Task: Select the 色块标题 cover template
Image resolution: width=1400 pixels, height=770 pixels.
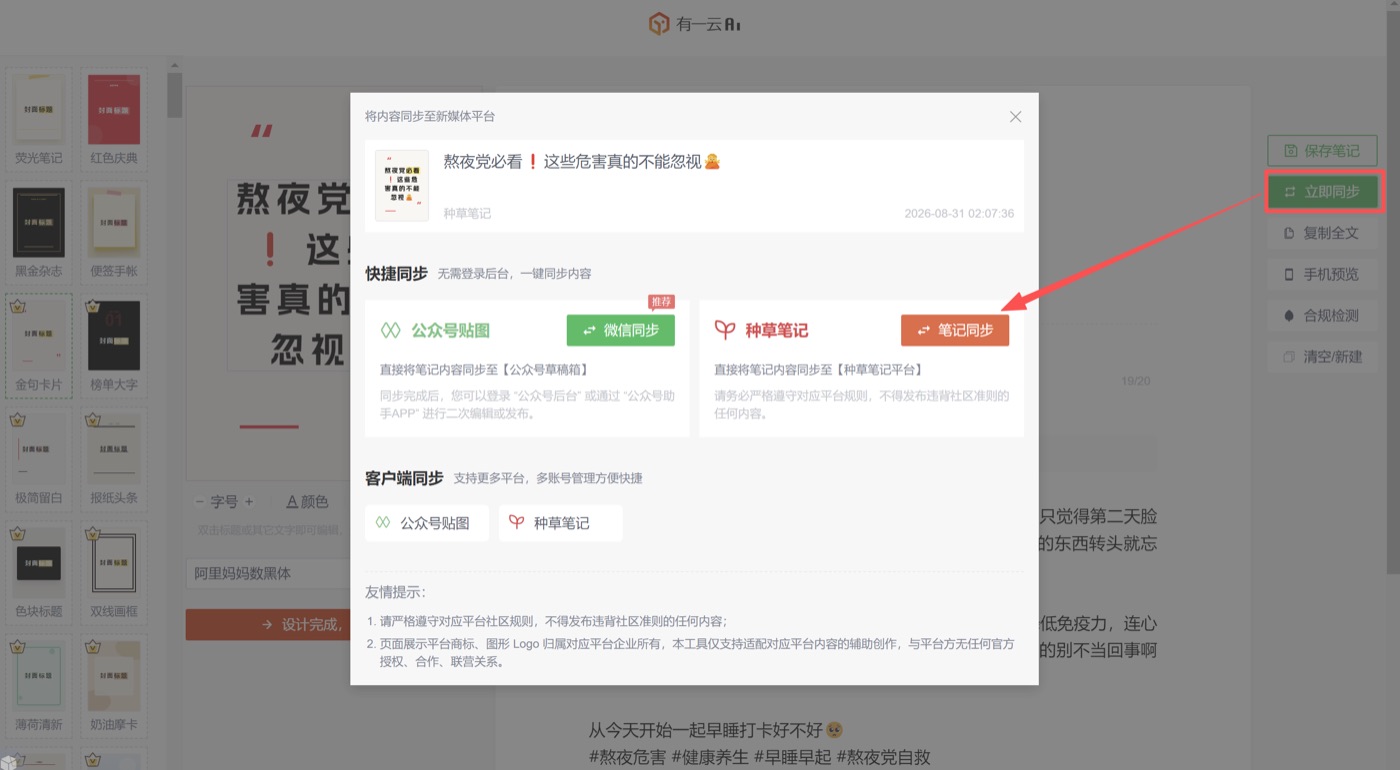Action: click(39, 573)
